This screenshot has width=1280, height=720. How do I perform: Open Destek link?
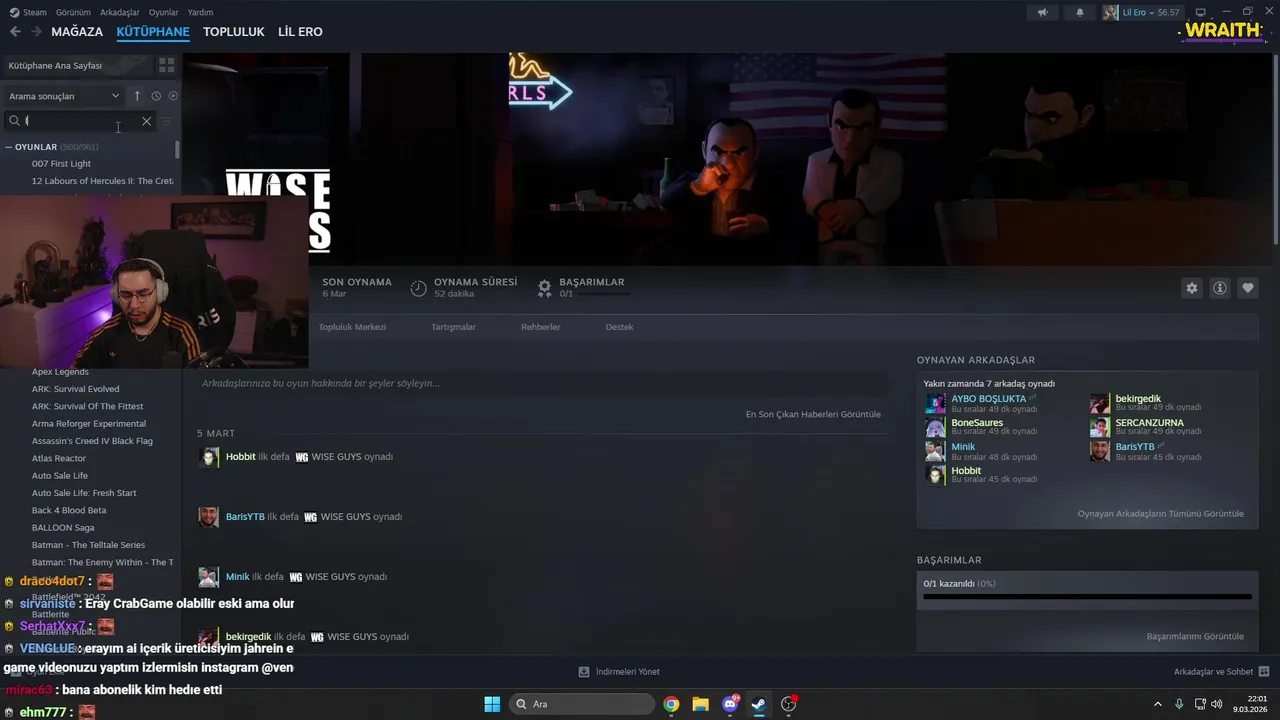pyautogui.click(x=620, y=327)
